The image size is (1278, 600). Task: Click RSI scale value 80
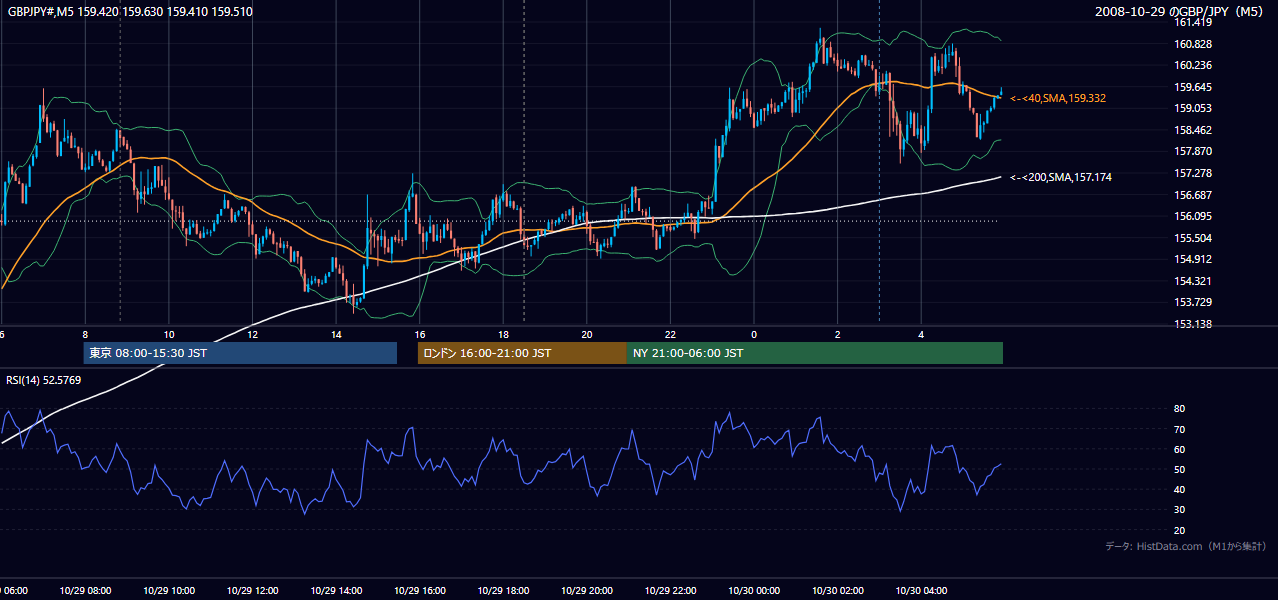point(1180,409)
